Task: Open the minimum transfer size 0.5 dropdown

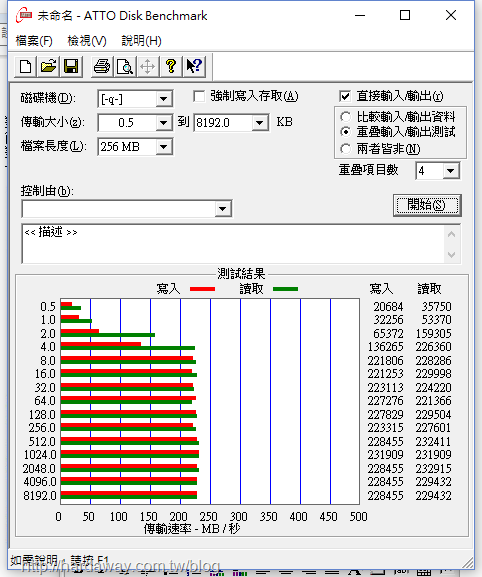Action: pos(163,123)
